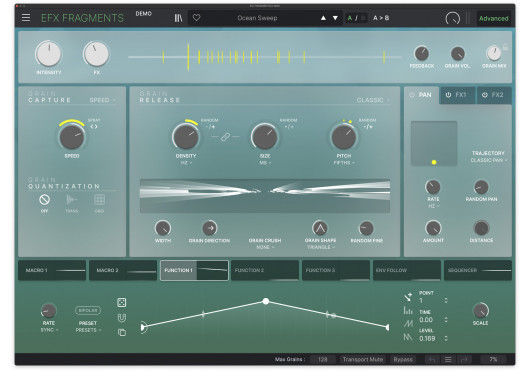Select the ramp down draw tool

click(x=408, y=337)
